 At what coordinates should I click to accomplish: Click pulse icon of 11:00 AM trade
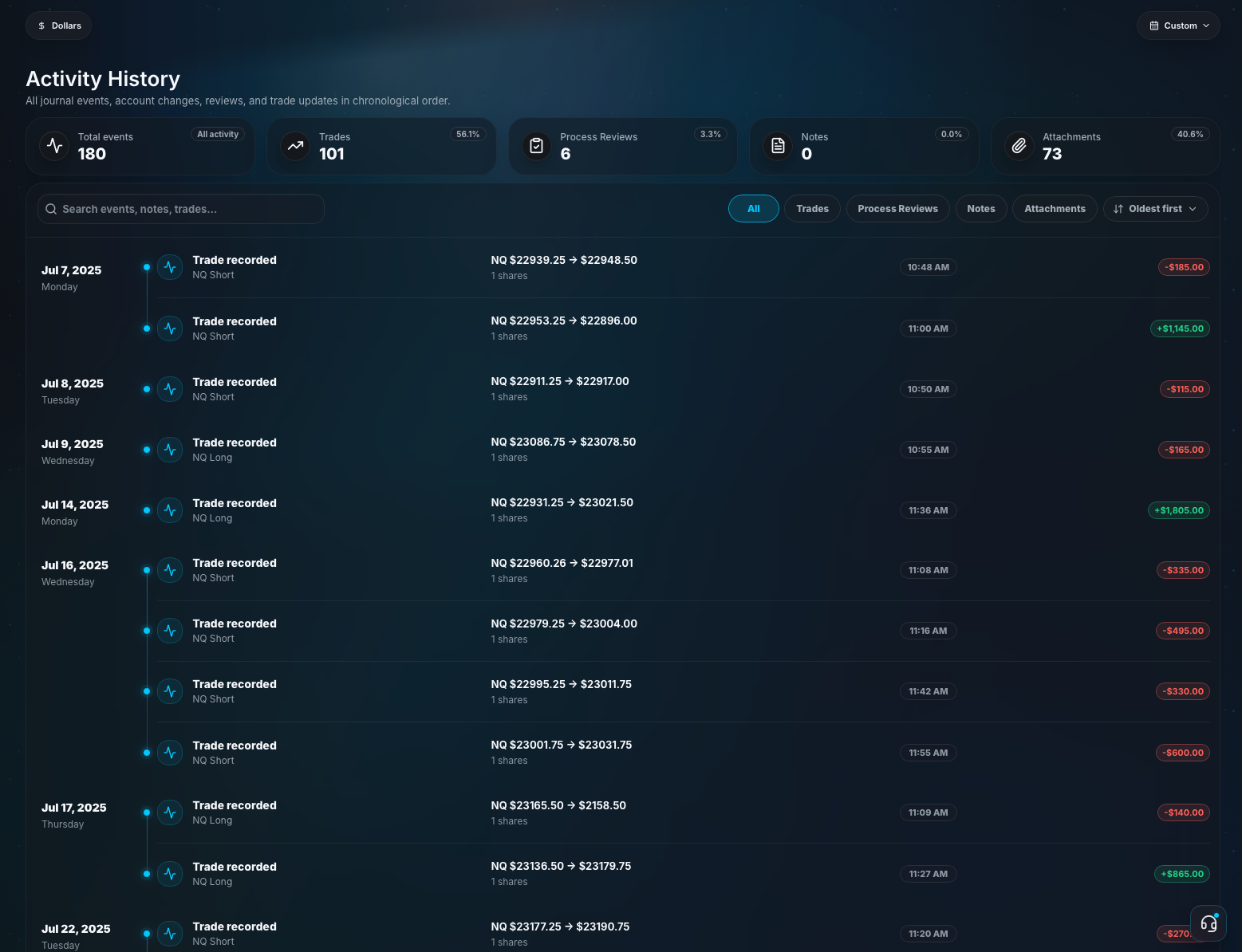tap(170, 328)
